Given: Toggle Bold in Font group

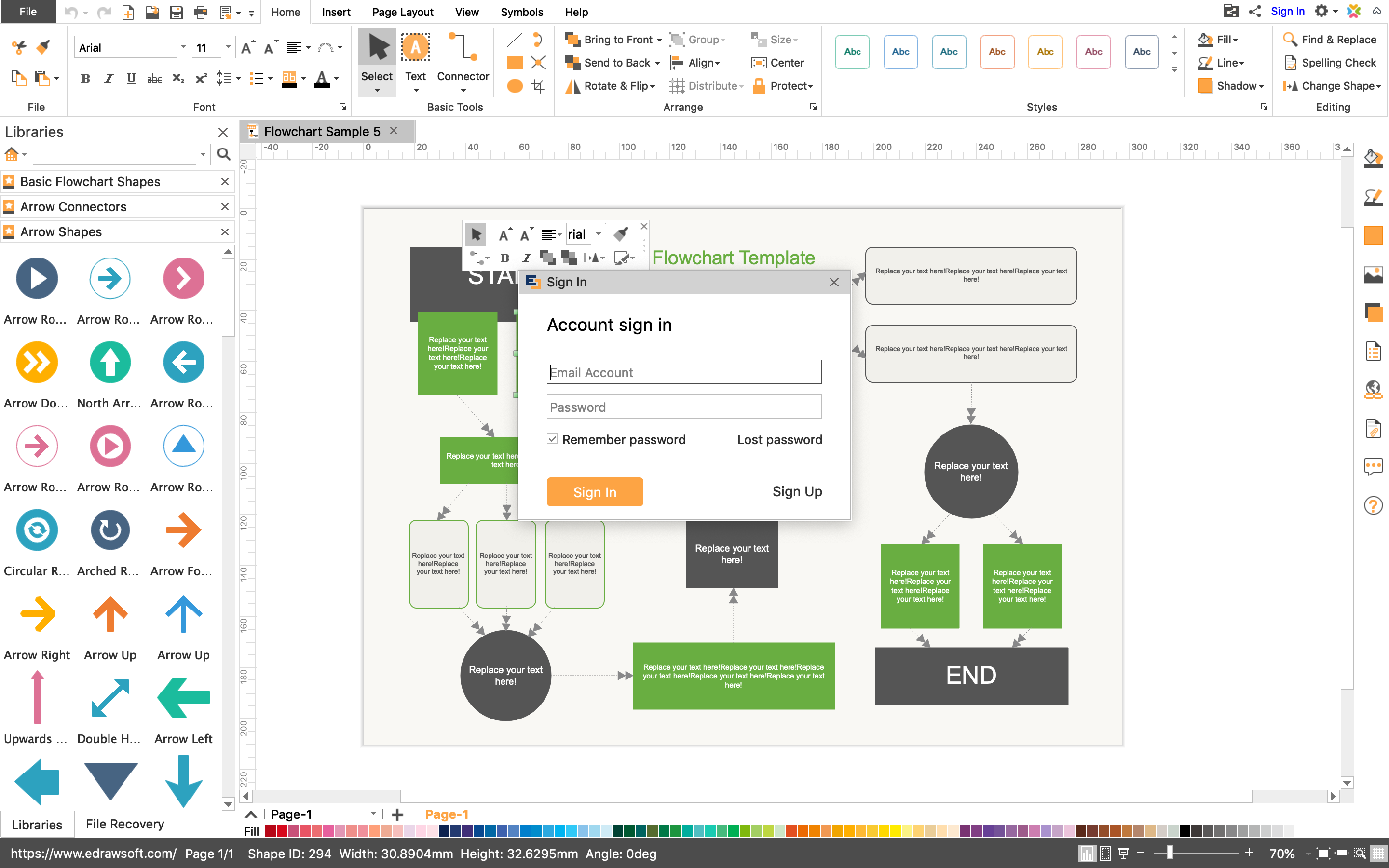Looking at the screenshot, I should pos(85,79).
